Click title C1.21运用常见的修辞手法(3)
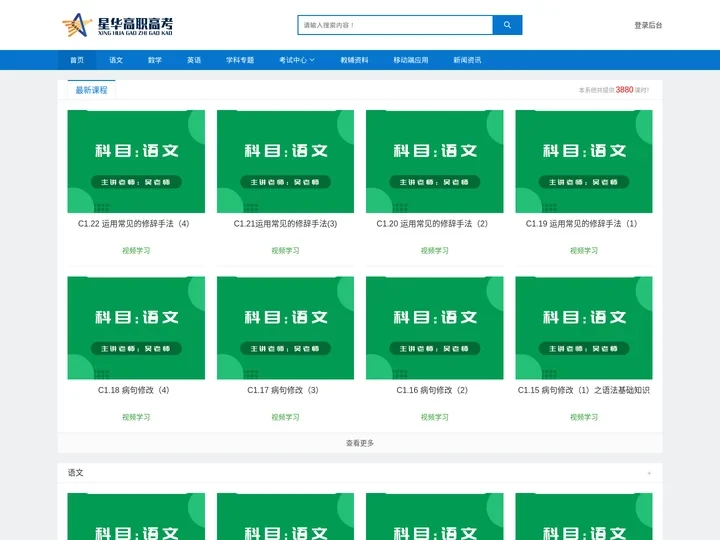The height and width of the screenshot is (540, 720). [x=285, y=224]
